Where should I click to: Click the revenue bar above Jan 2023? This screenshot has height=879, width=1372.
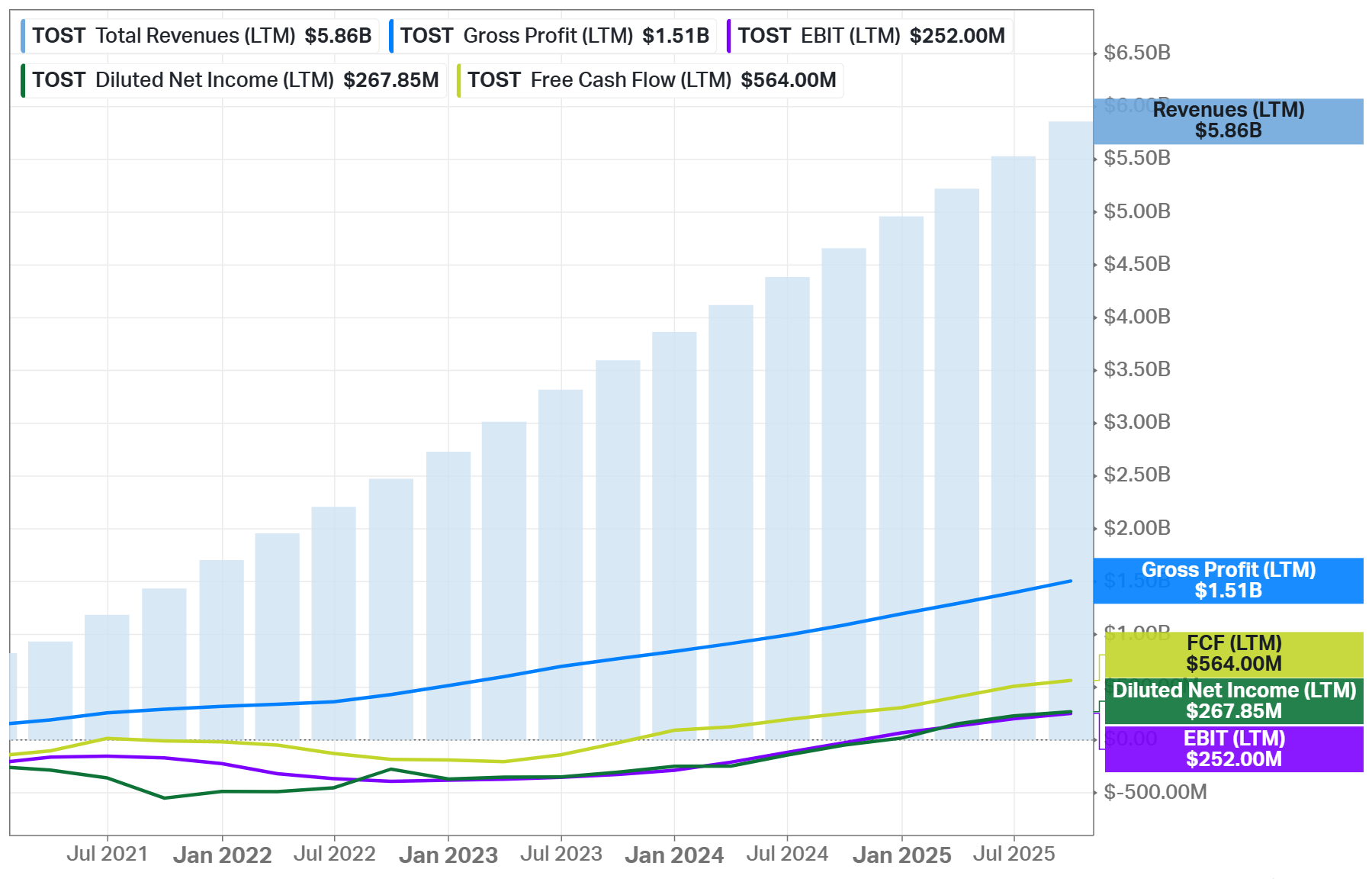[448, 595]
